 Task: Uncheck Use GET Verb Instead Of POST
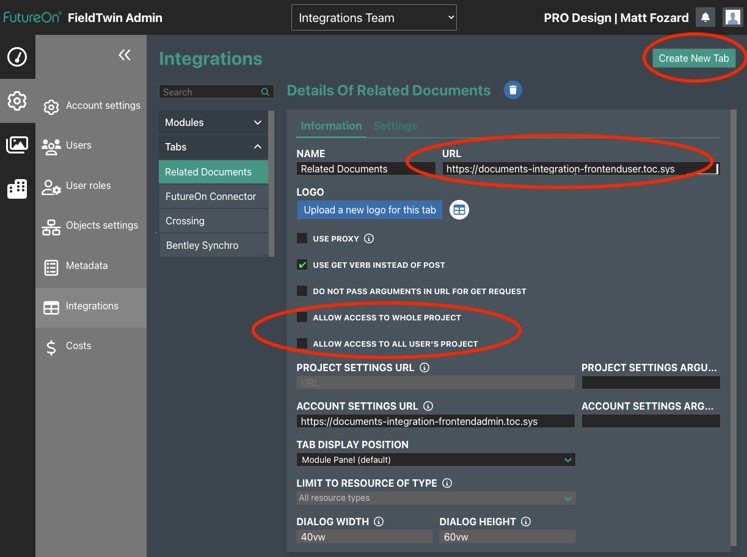302,264
